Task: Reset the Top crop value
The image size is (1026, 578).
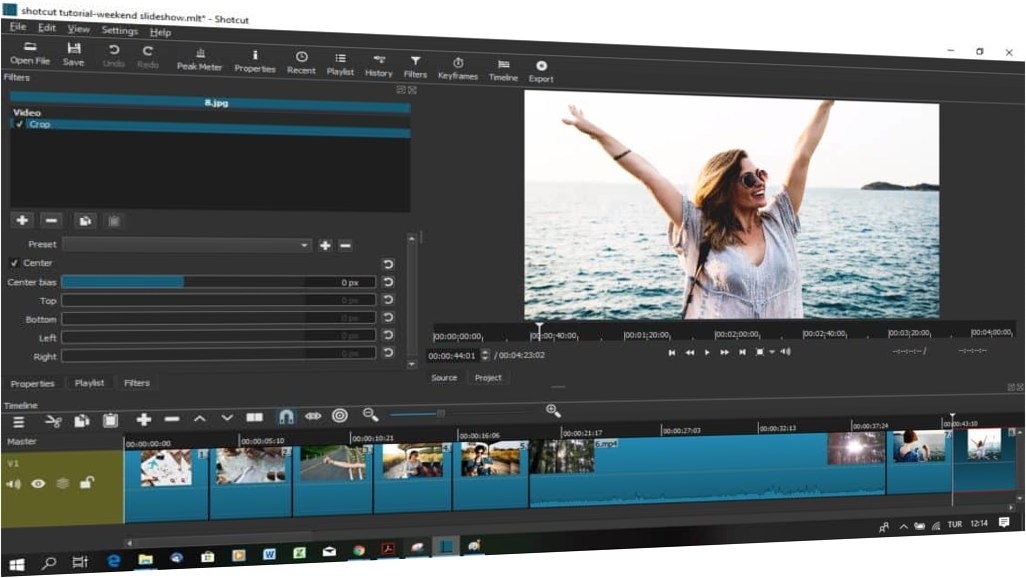Action: click(388, 299)
